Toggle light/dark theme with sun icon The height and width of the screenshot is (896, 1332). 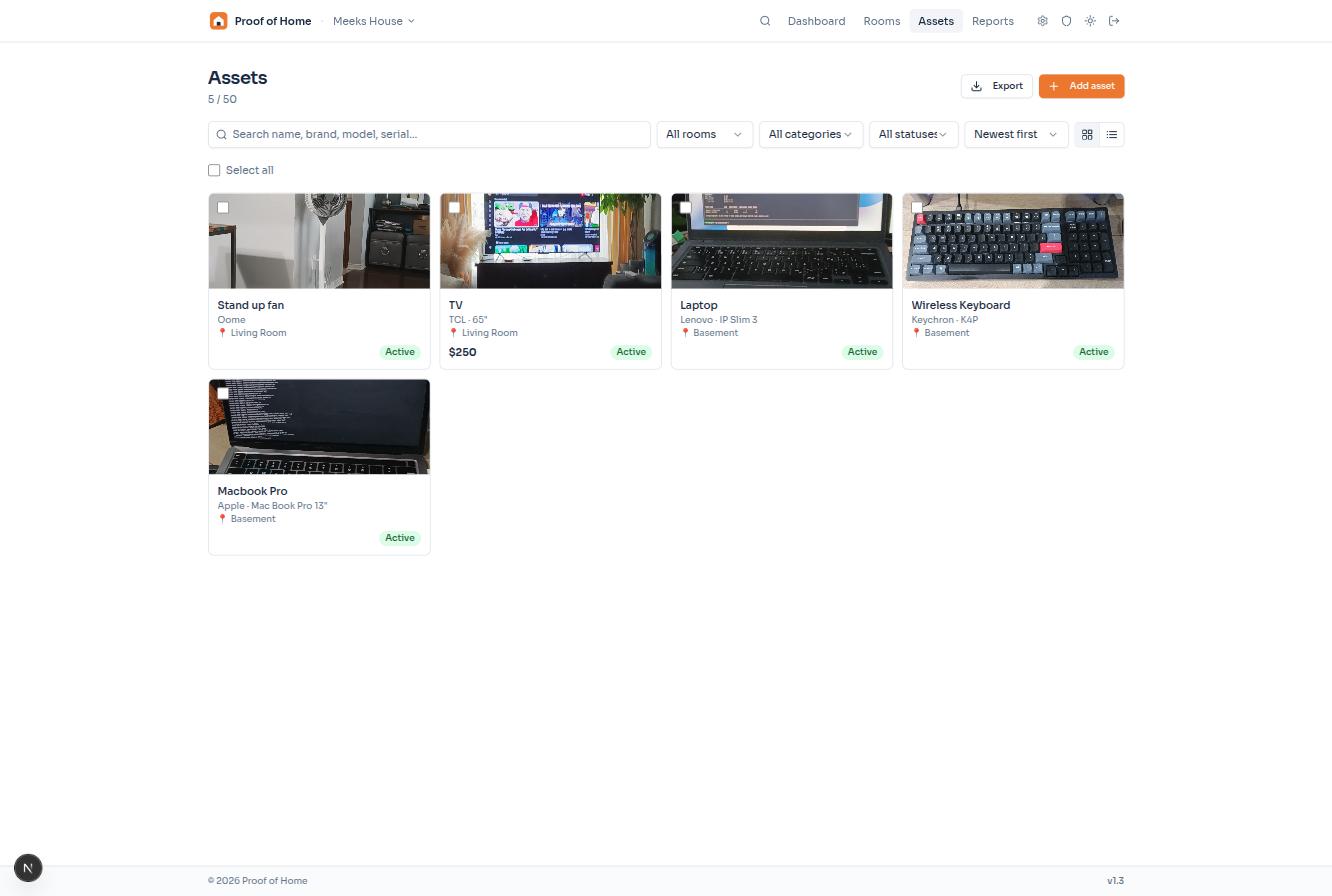pyautogui.click(x=1090, y=21)
